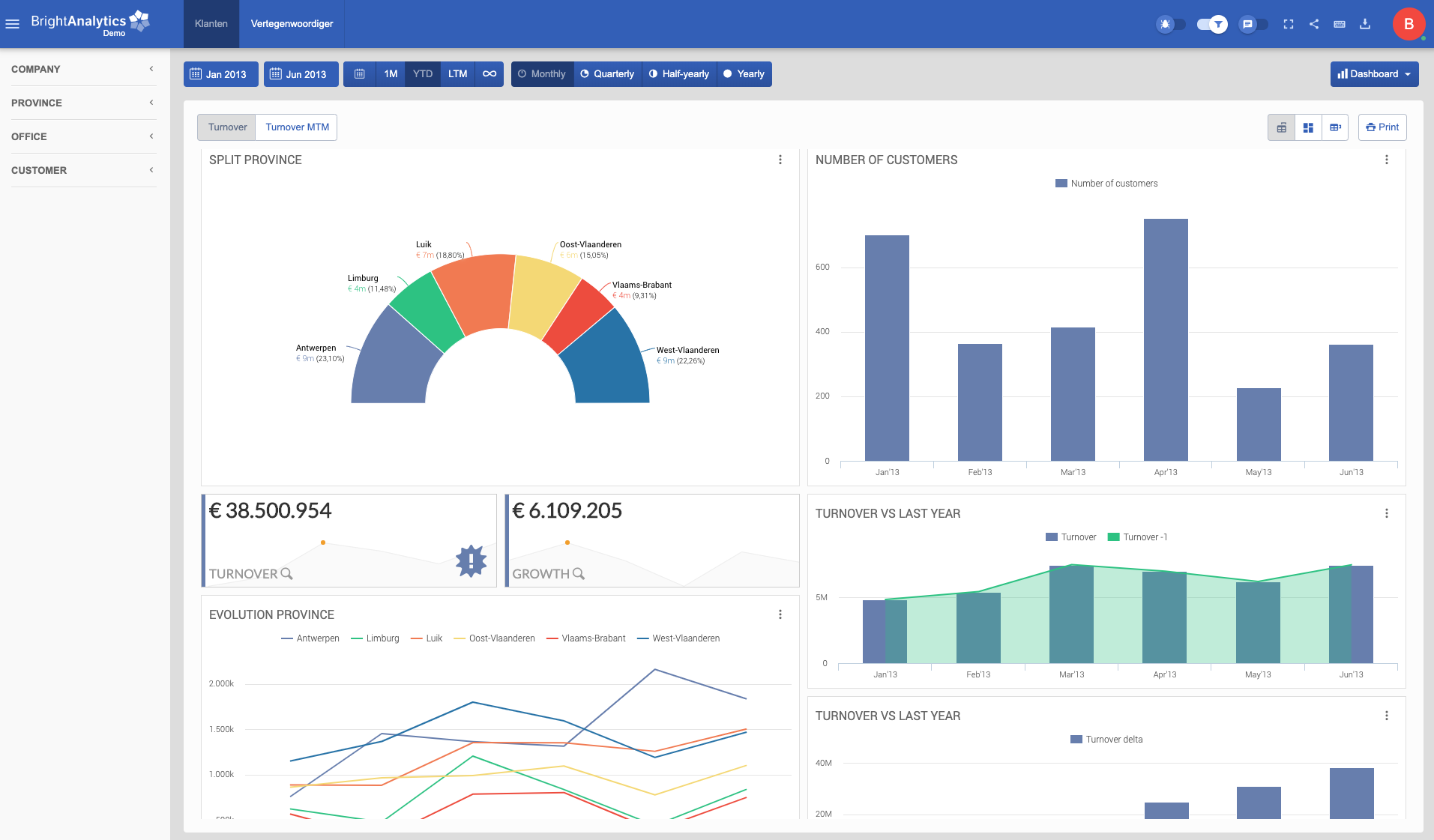Open keyboard shortcuts icon

pos(1339,24)
